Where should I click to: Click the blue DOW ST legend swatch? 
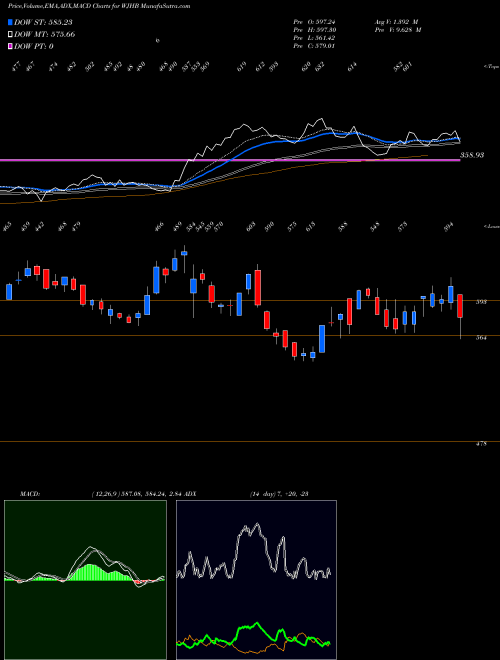tap(11, 22)
